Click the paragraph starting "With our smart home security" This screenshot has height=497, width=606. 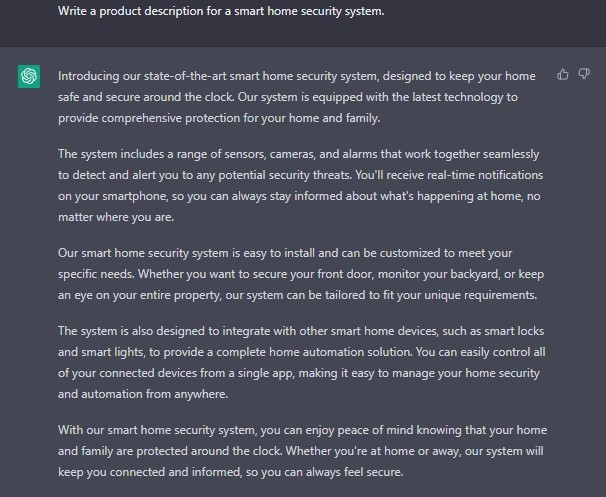click(x=302, y=451)
